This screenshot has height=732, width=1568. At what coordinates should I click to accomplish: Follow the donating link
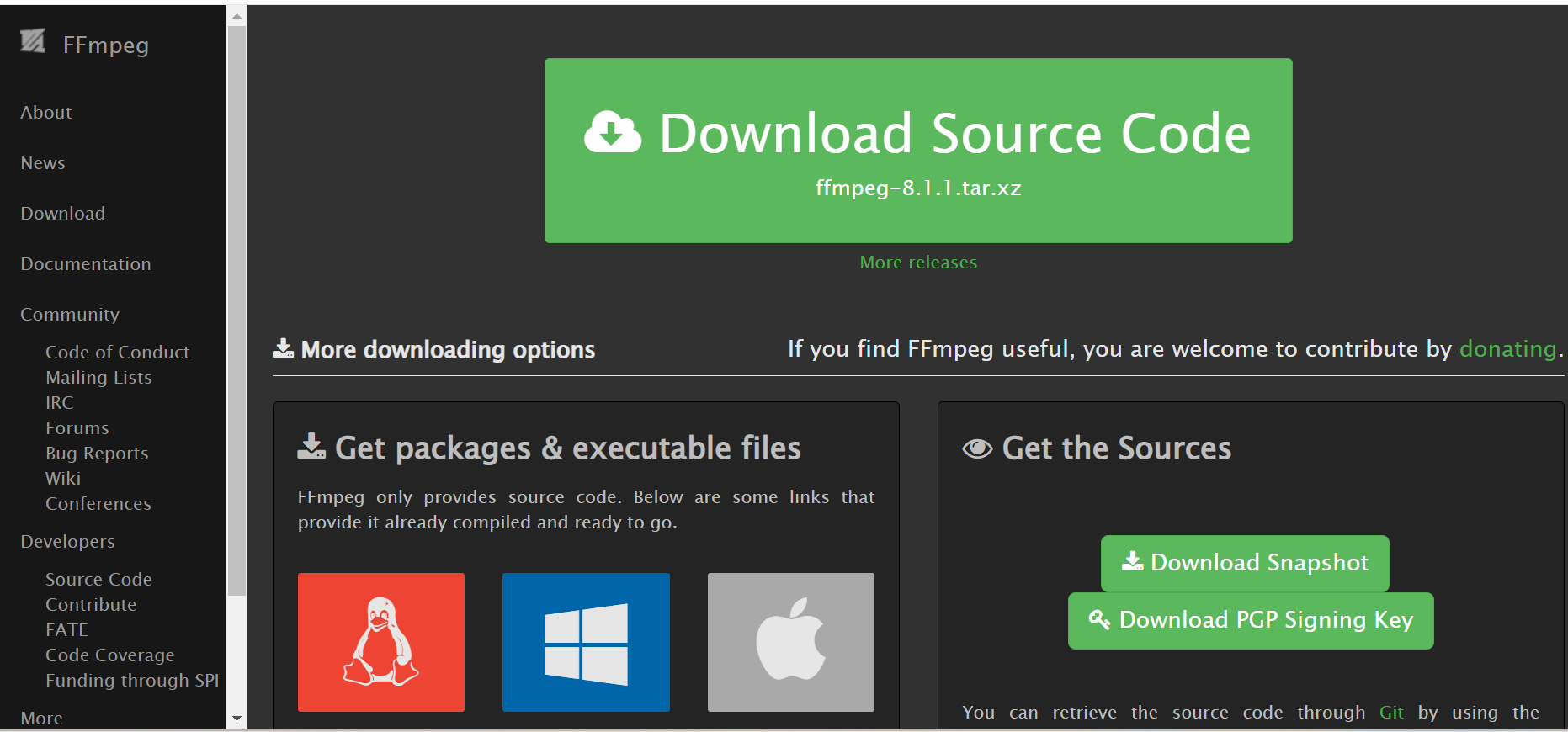coord(1508,349)
